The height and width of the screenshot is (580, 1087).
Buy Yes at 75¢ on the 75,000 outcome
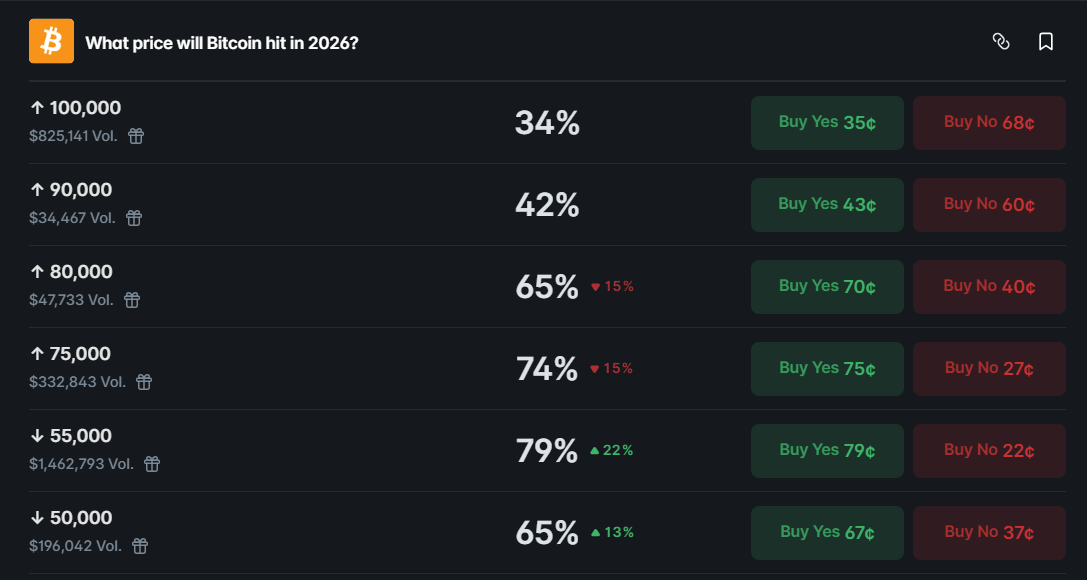[827, 368]
